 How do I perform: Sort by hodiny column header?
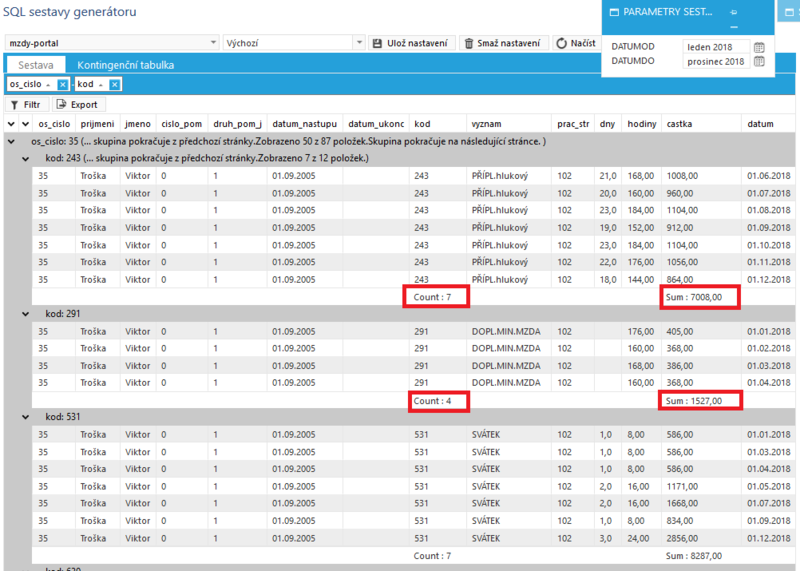click(x=641, y=123)
